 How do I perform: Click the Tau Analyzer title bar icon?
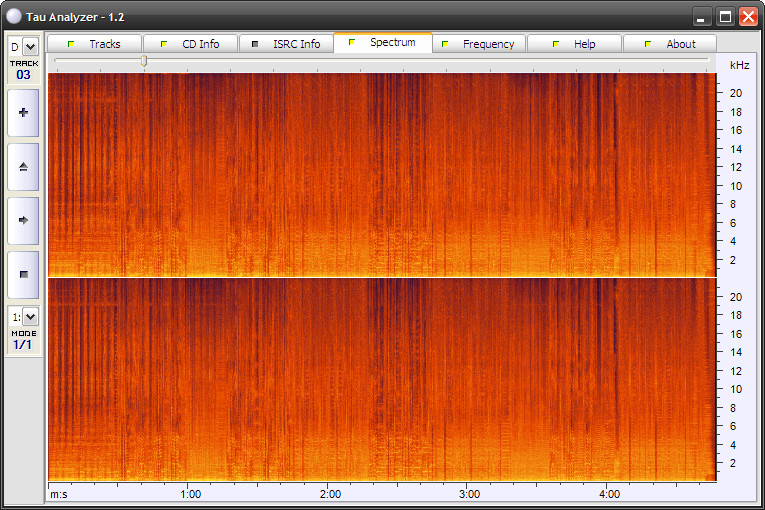(x=13, y=17)
